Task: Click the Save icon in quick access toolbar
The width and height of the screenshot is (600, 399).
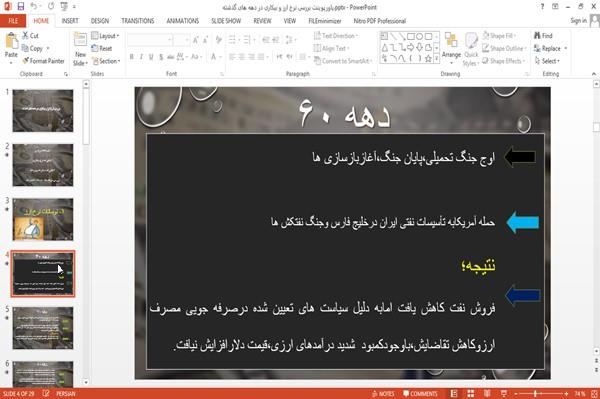Action: point(21,7)
